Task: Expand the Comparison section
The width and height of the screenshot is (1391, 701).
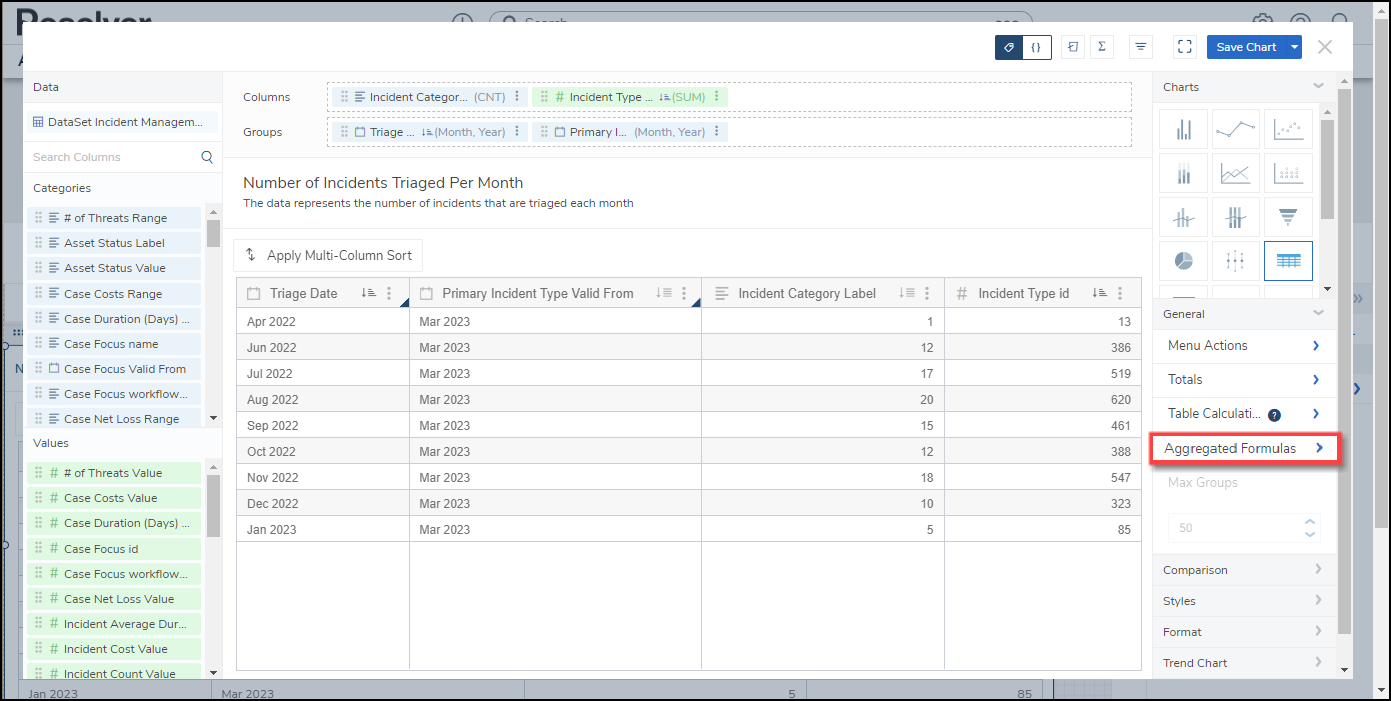Action: coord(1242,570)
